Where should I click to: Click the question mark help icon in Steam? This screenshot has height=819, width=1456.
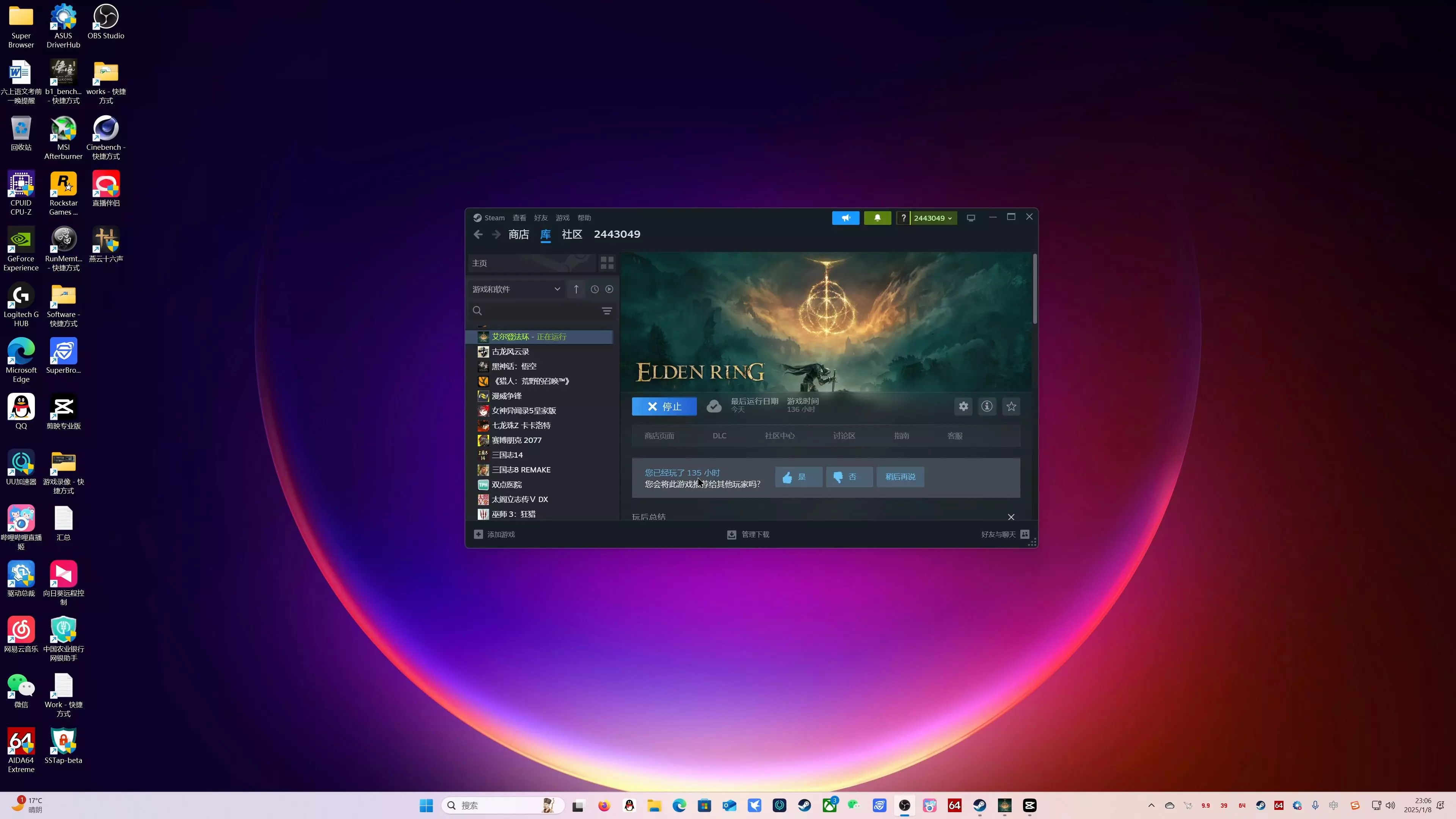903,218
